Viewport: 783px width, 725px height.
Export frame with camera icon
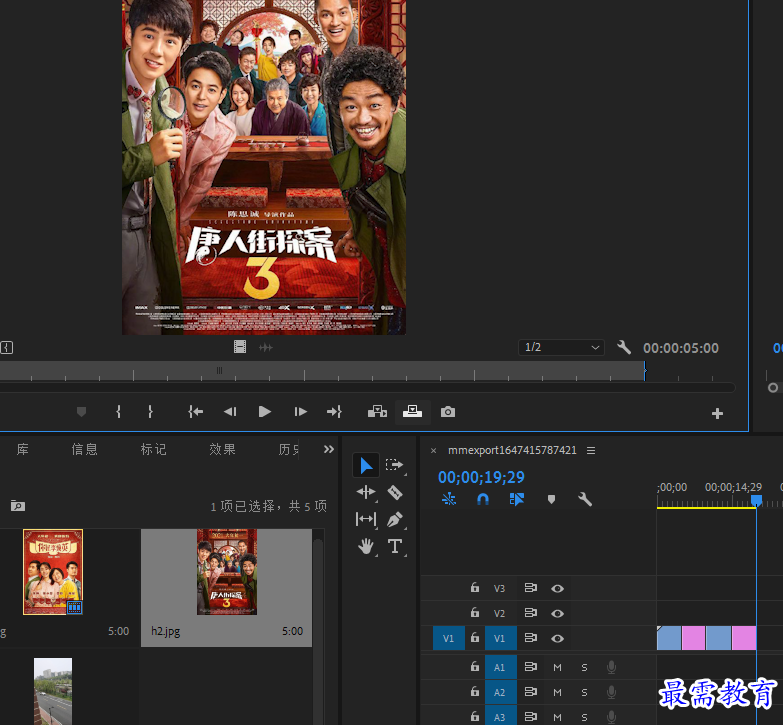pos(448,412)
